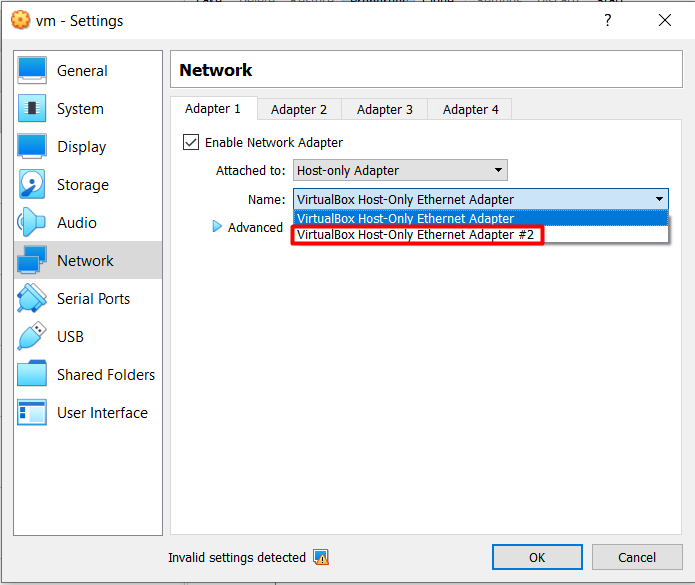Click the General monitor icon
This screenshot has height=585, width=695.
point(32,70)
